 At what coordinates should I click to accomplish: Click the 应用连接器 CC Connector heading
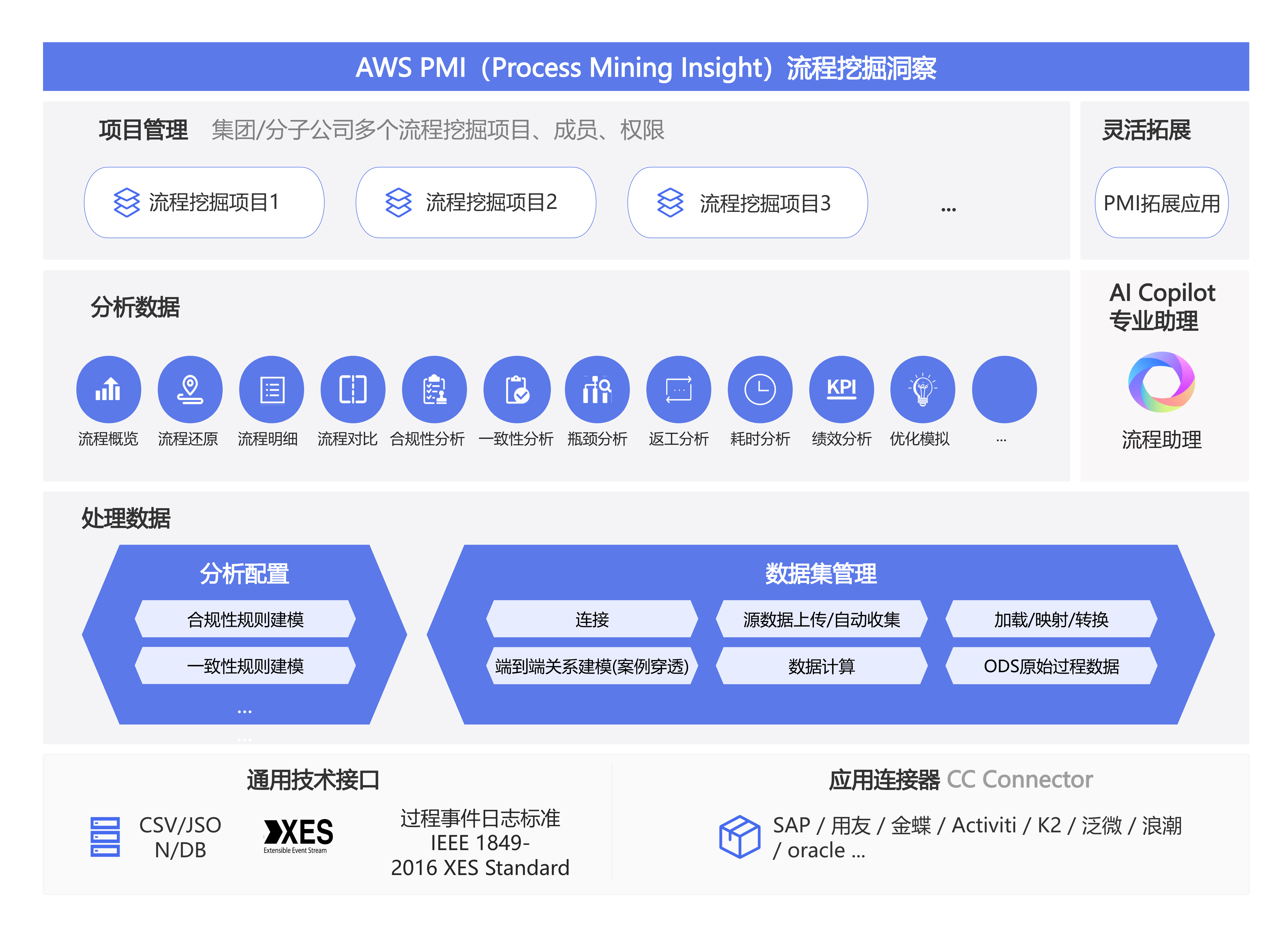tap(960, 780)
